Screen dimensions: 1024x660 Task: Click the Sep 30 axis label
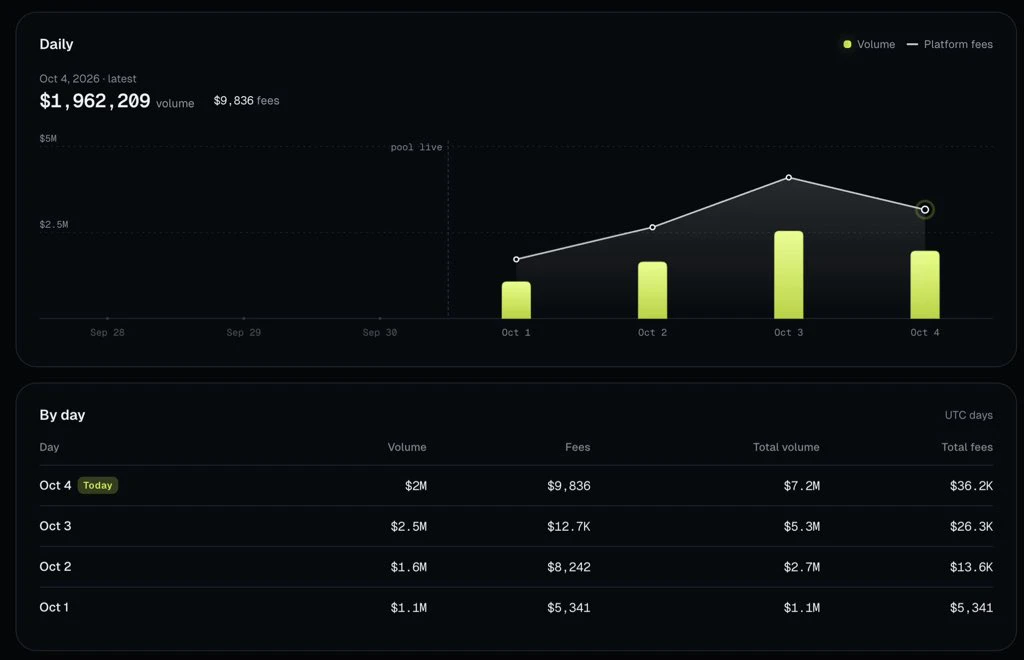380,332
